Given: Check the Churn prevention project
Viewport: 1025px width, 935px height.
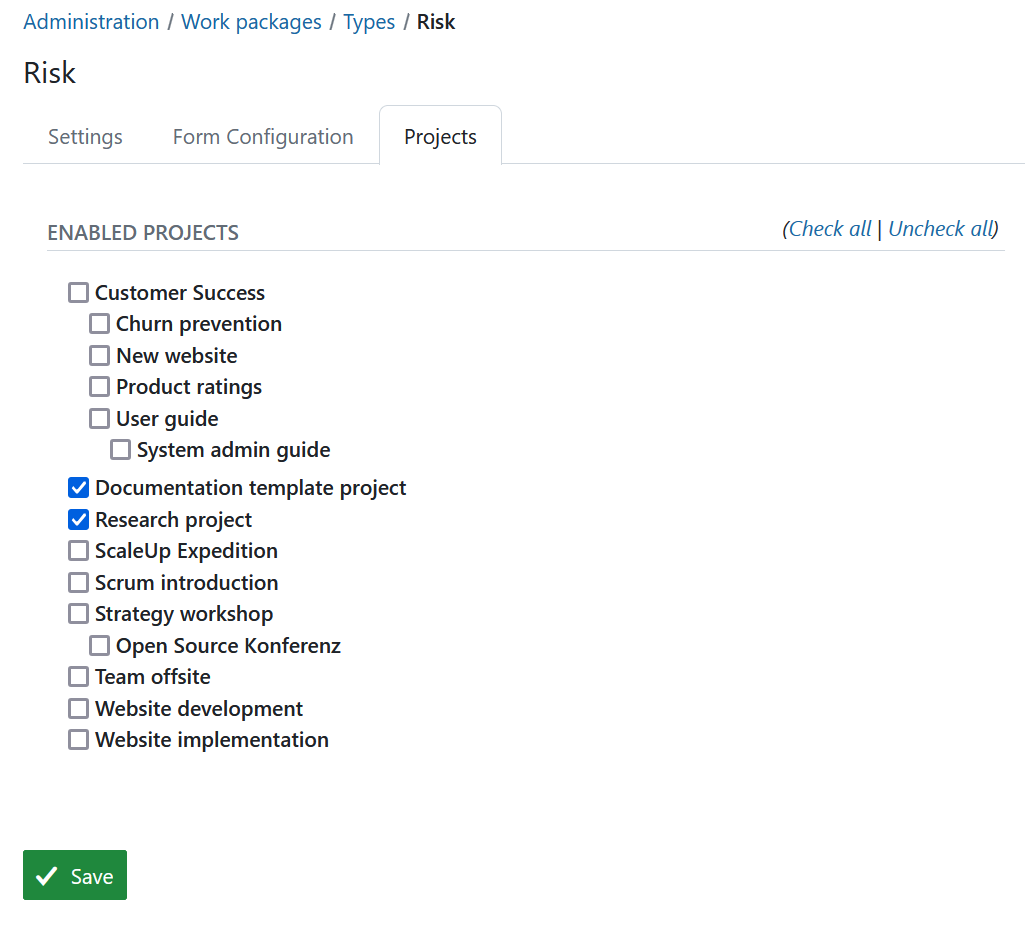Looking at the screenshot, I should [99, 323].
